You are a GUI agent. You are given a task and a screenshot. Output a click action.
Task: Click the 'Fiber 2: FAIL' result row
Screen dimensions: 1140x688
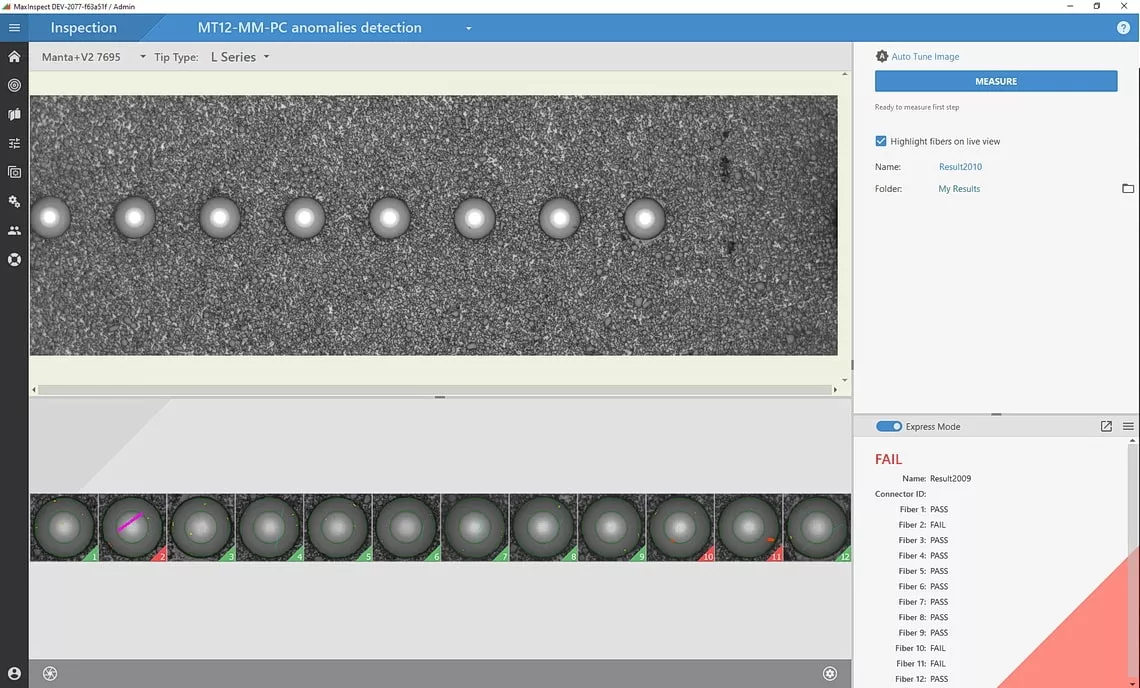921,524
